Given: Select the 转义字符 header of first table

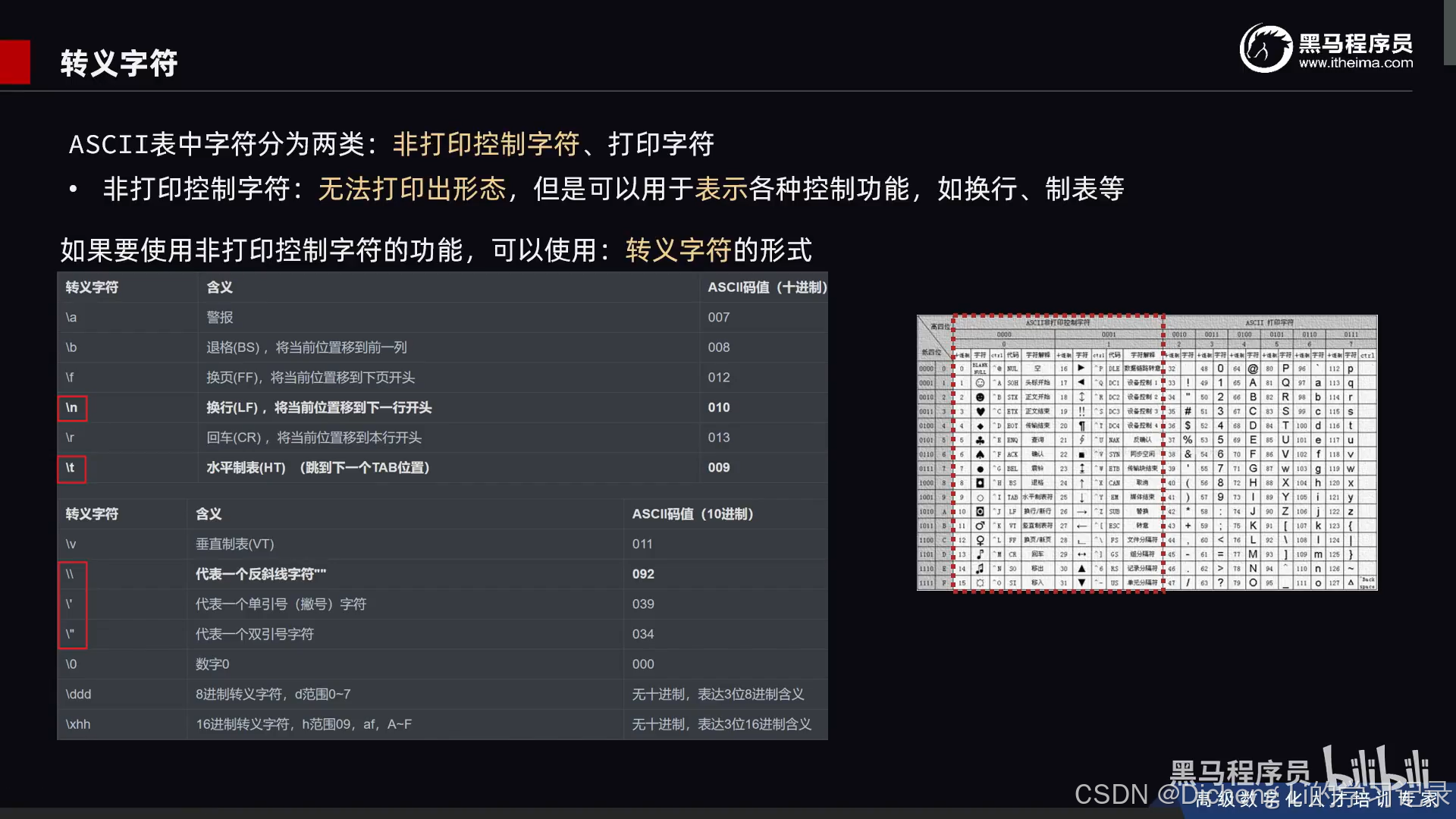Looking at the screenshot, I should (92, 287).
